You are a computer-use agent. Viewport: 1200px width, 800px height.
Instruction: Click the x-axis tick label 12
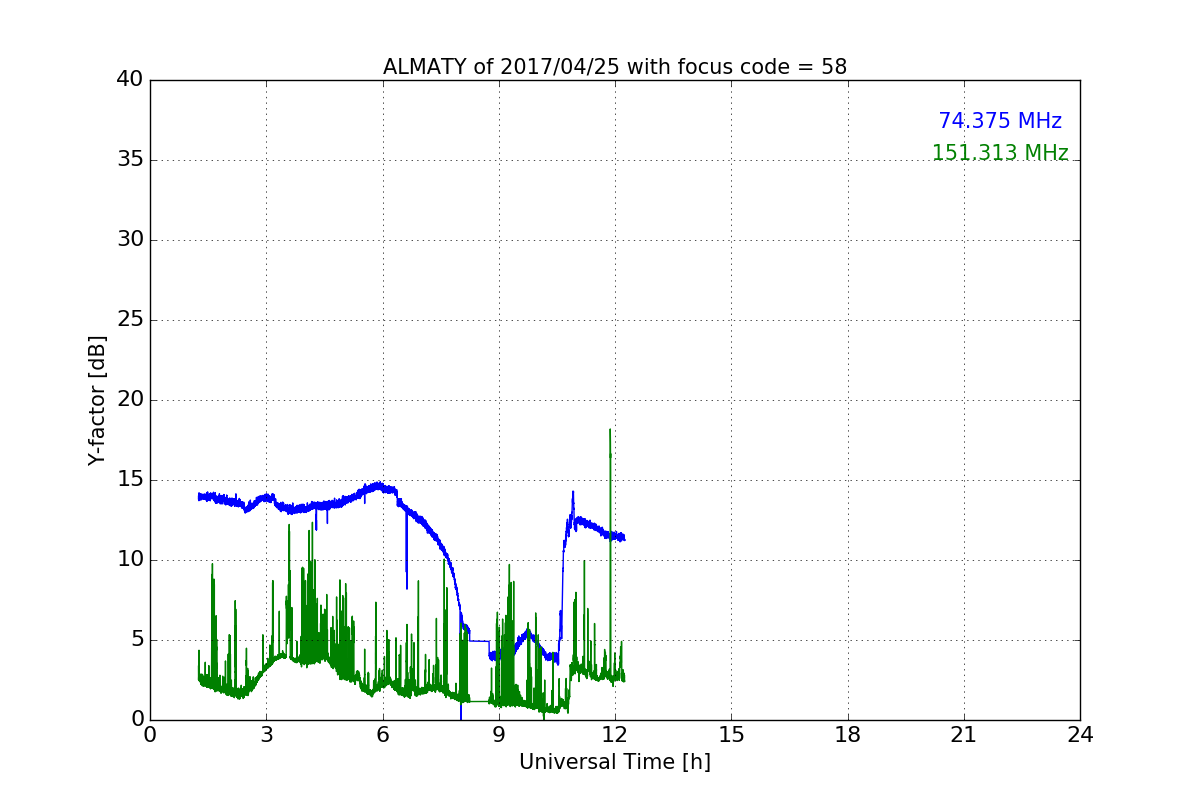coord(615,734)
